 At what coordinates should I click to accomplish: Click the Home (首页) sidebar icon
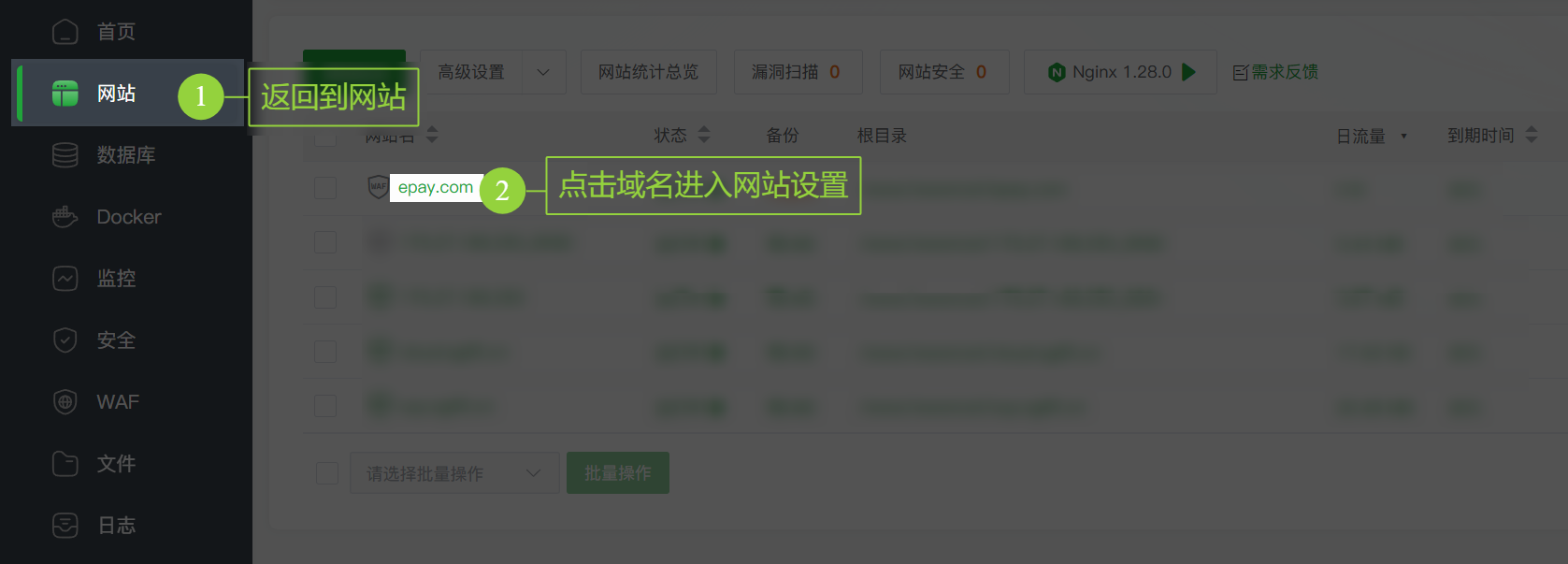[65, 32]
